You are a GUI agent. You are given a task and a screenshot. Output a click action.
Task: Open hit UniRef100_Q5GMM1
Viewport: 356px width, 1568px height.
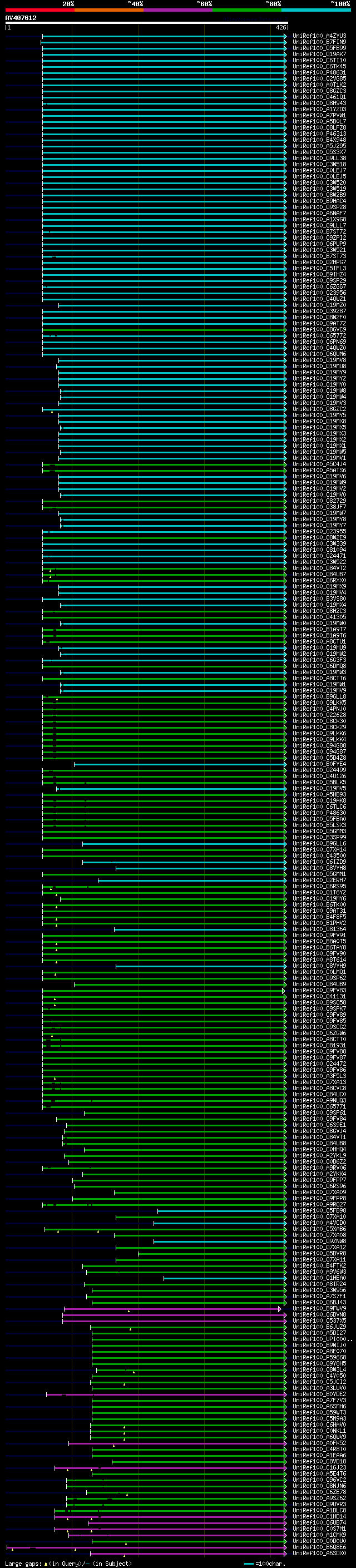click(x=319, y=874)
